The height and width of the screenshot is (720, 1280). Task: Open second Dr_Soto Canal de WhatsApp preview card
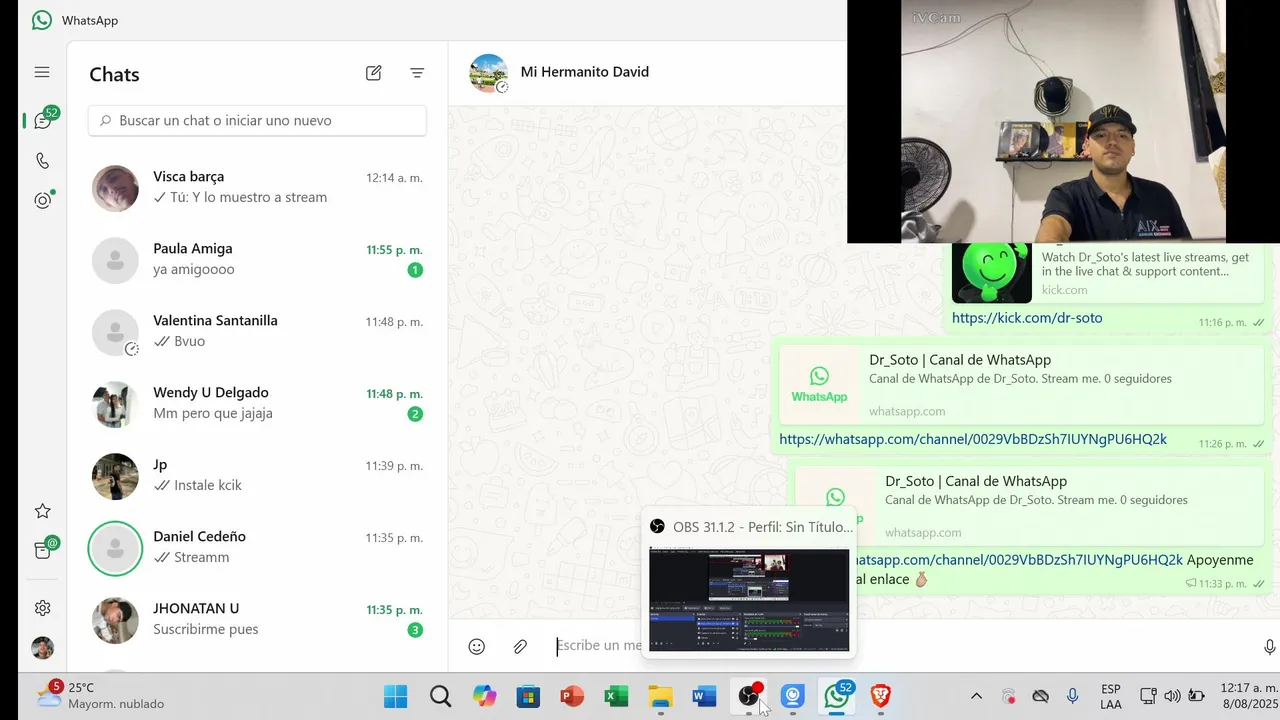(x=1029, y=507)
